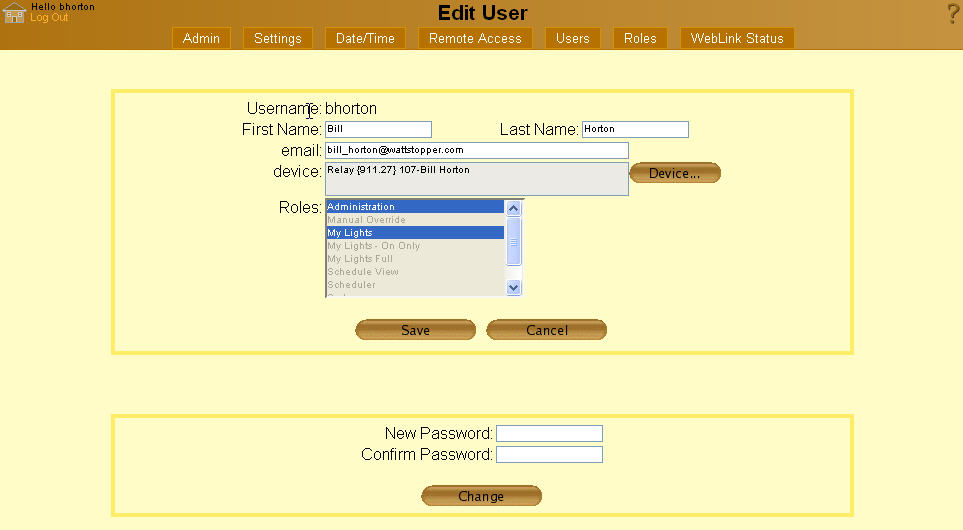This screenshot has width=963, height=530.
Task: Click the Cancel button
Action: (x=547, y=330)
